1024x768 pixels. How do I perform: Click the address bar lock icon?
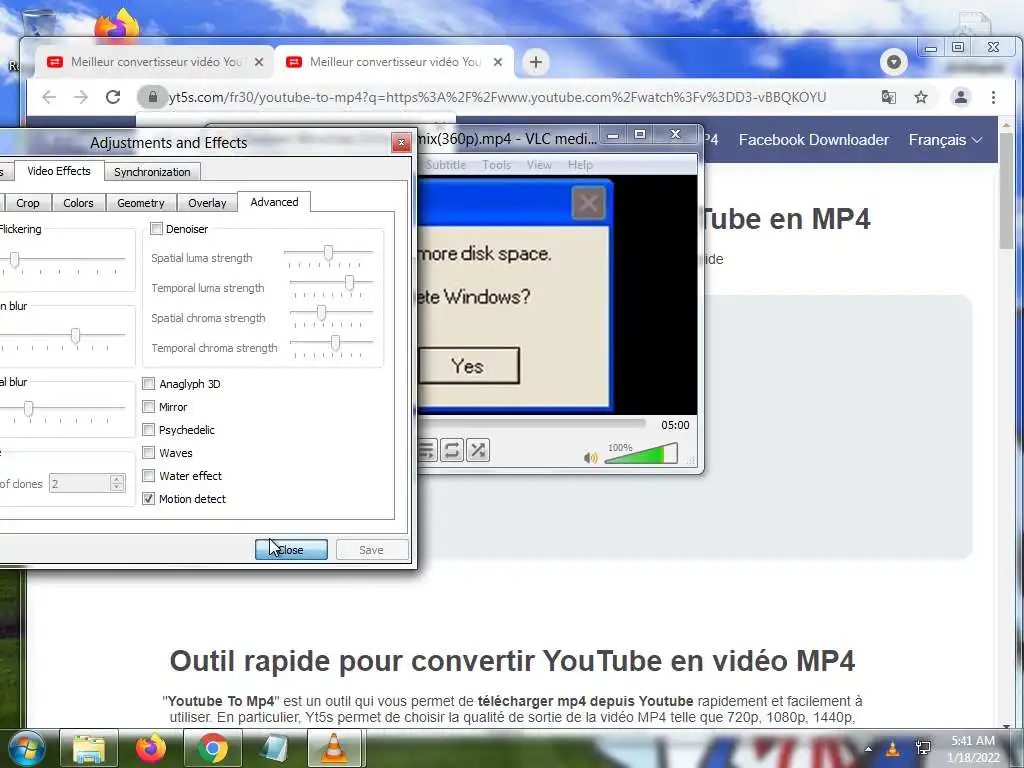pyautogui.click(x=152, y=97)
